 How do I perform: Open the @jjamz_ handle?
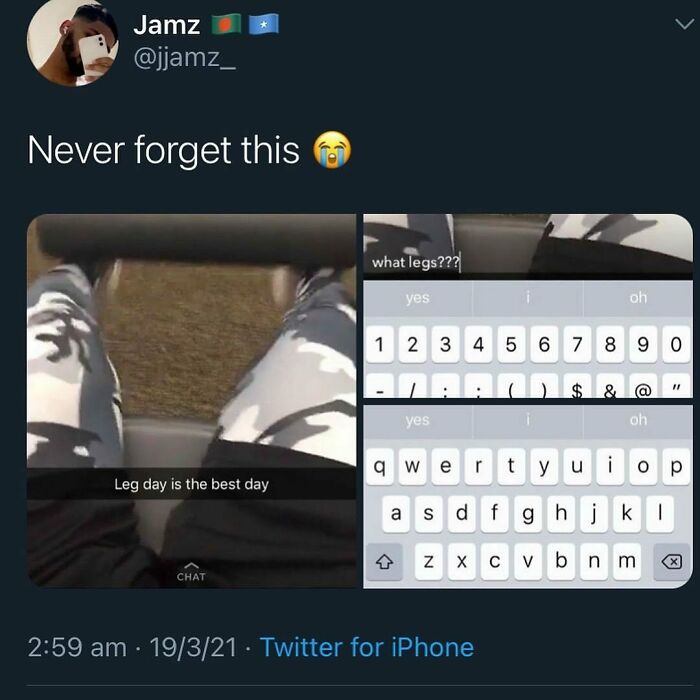(x=184, y=58)
